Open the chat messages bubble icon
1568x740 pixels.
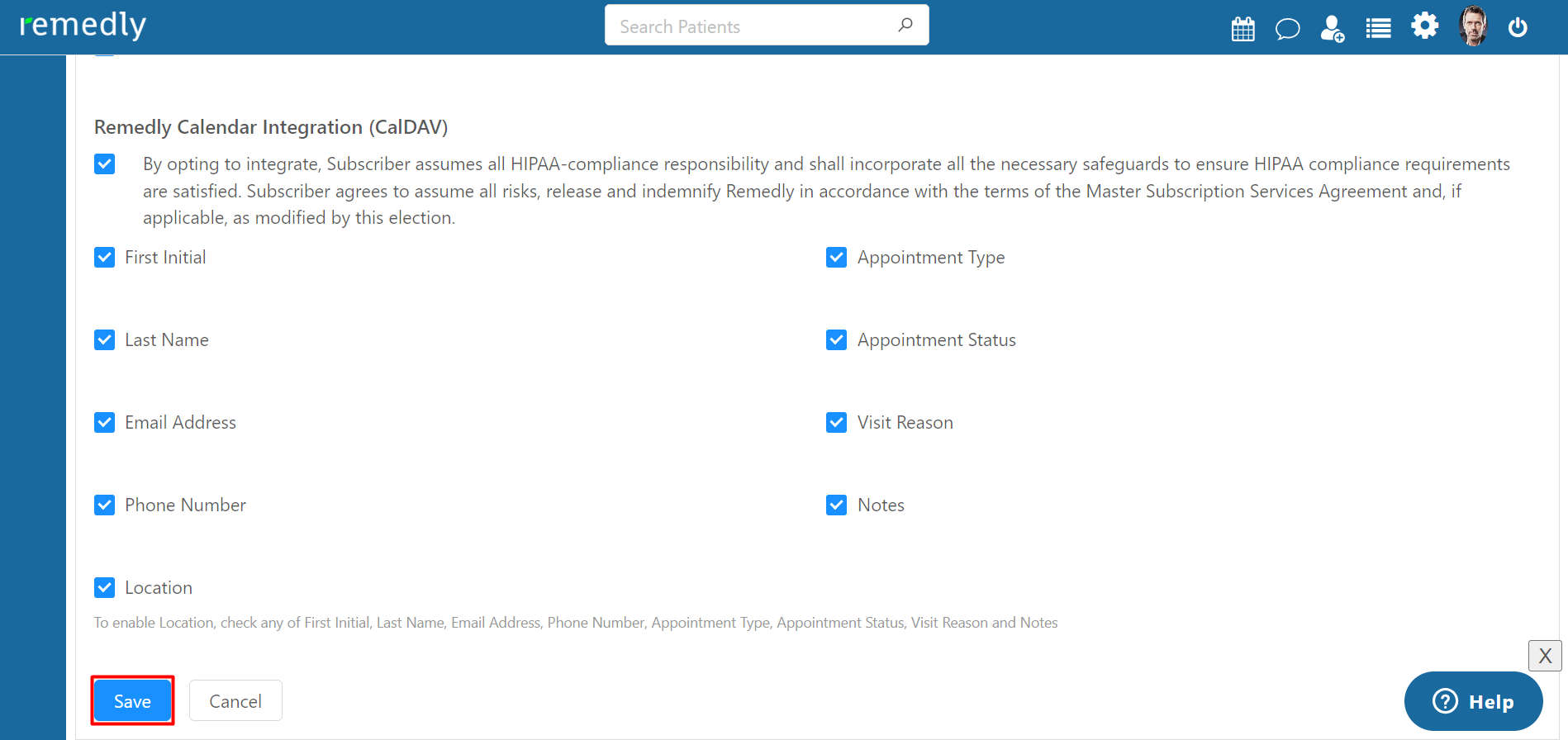1287,29
